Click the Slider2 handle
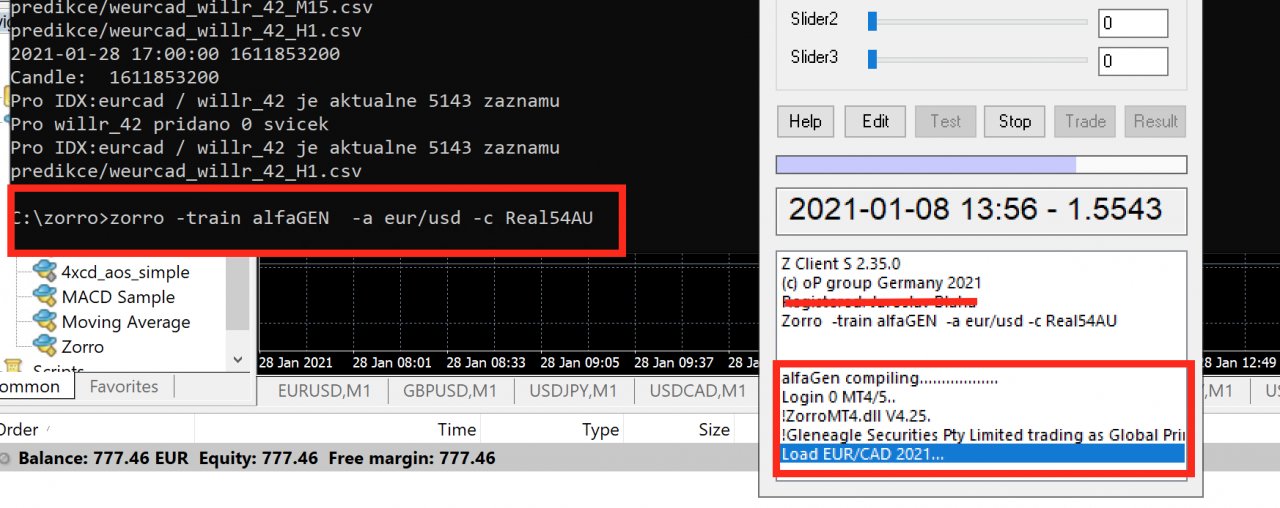The image size is (1280, 508). [872, 20]
